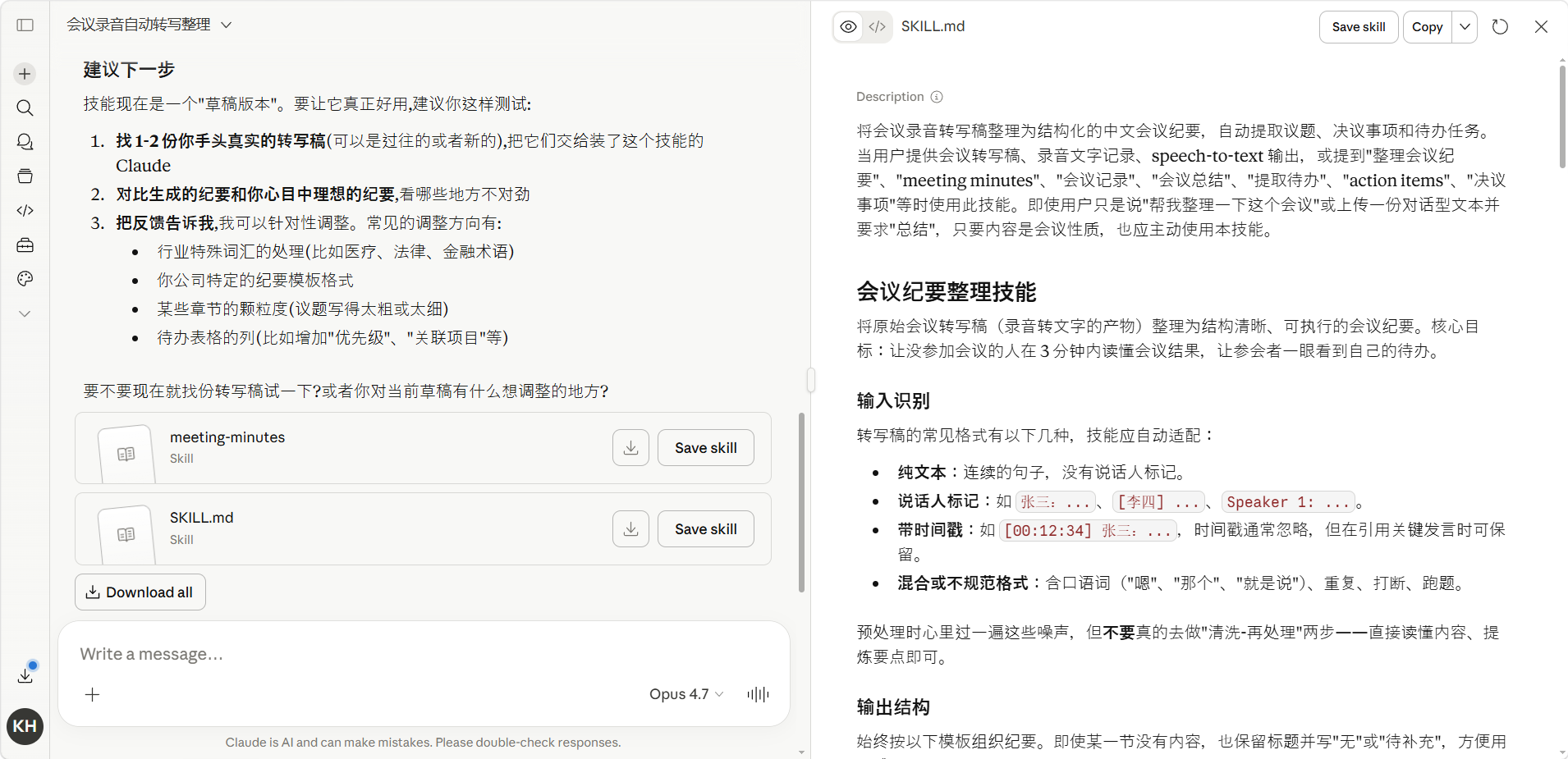Screen dimensions: 1568x759
Task: Start a new chat with plus icon
Action: [25, 74]
